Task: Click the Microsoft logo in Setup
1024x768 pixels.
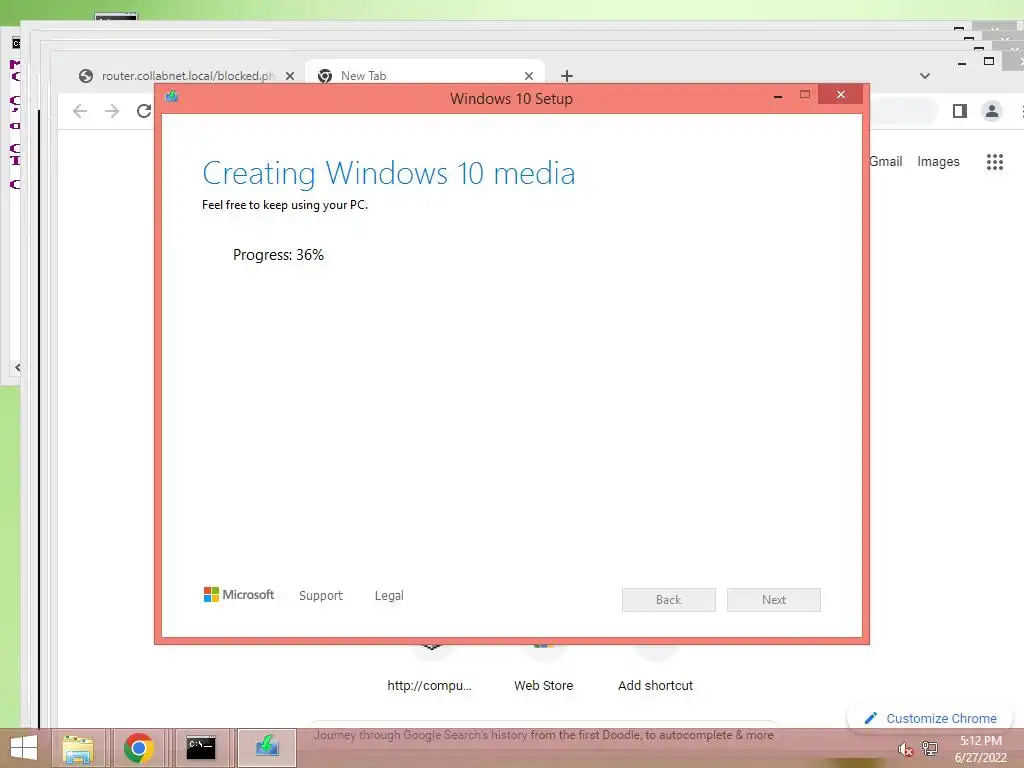Action: 239,595
